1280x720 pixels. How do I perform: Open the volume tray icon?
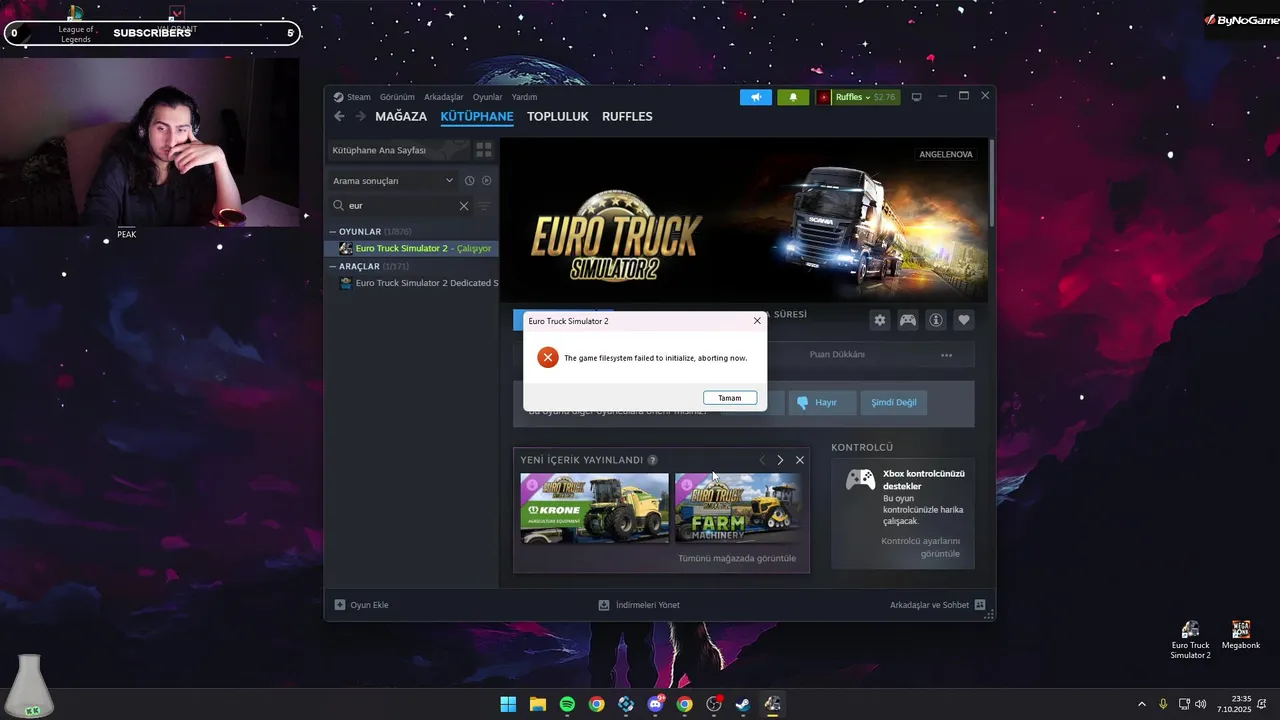pyautogui.click(x=1200, y=704)
